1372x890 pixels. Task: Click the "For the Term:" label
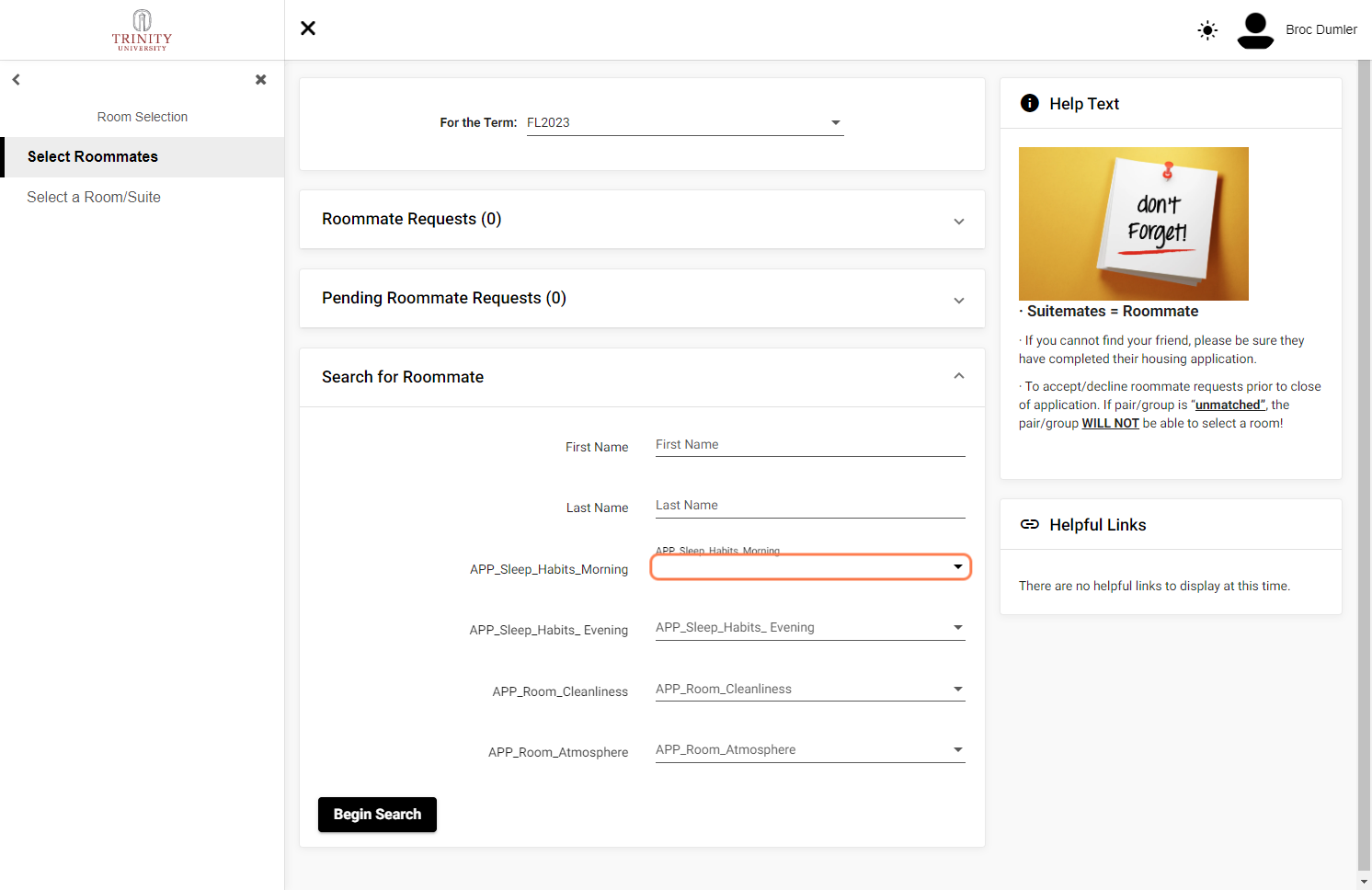478,122
